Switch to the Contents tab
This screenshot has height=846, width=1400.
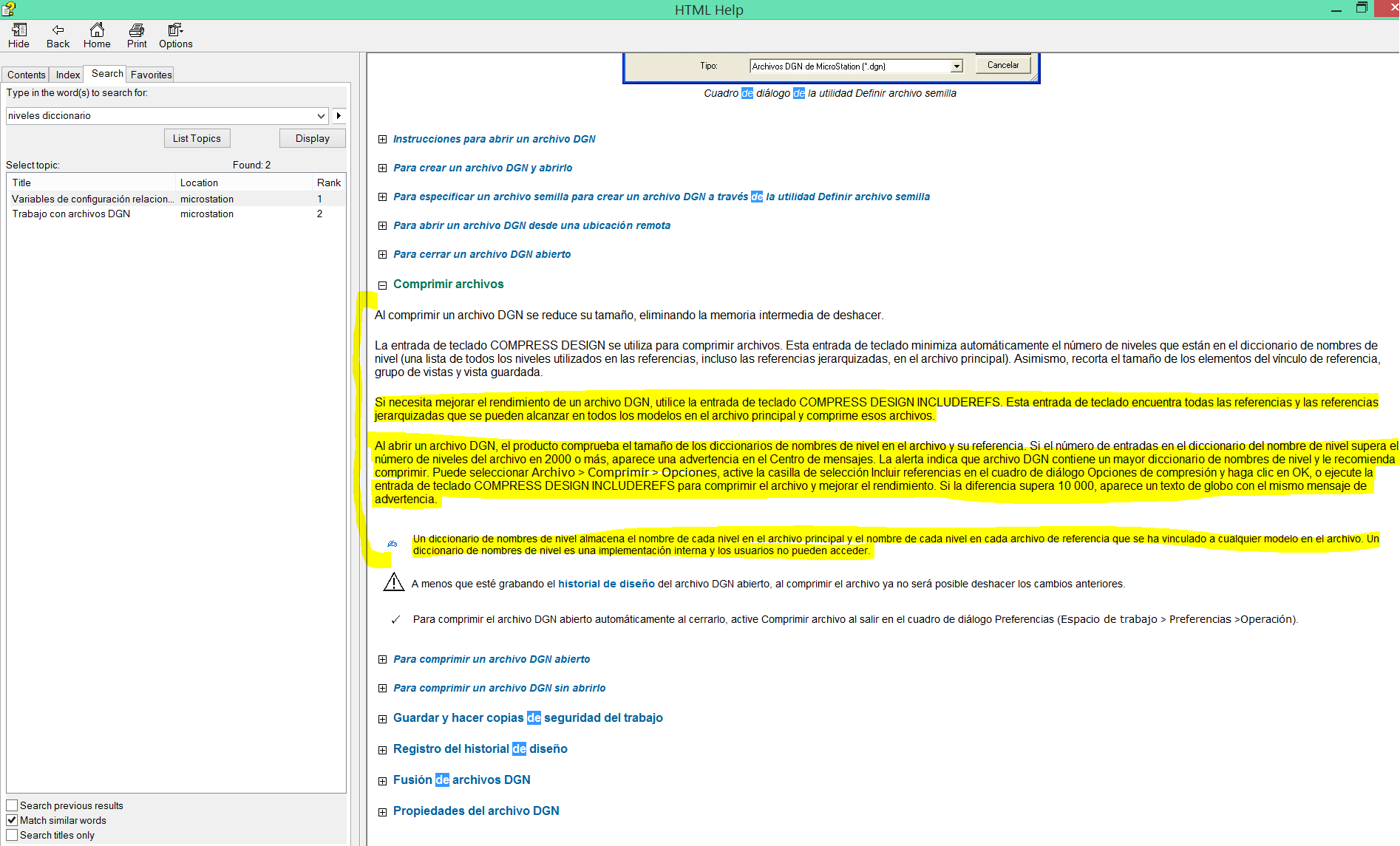click(27, 75)
